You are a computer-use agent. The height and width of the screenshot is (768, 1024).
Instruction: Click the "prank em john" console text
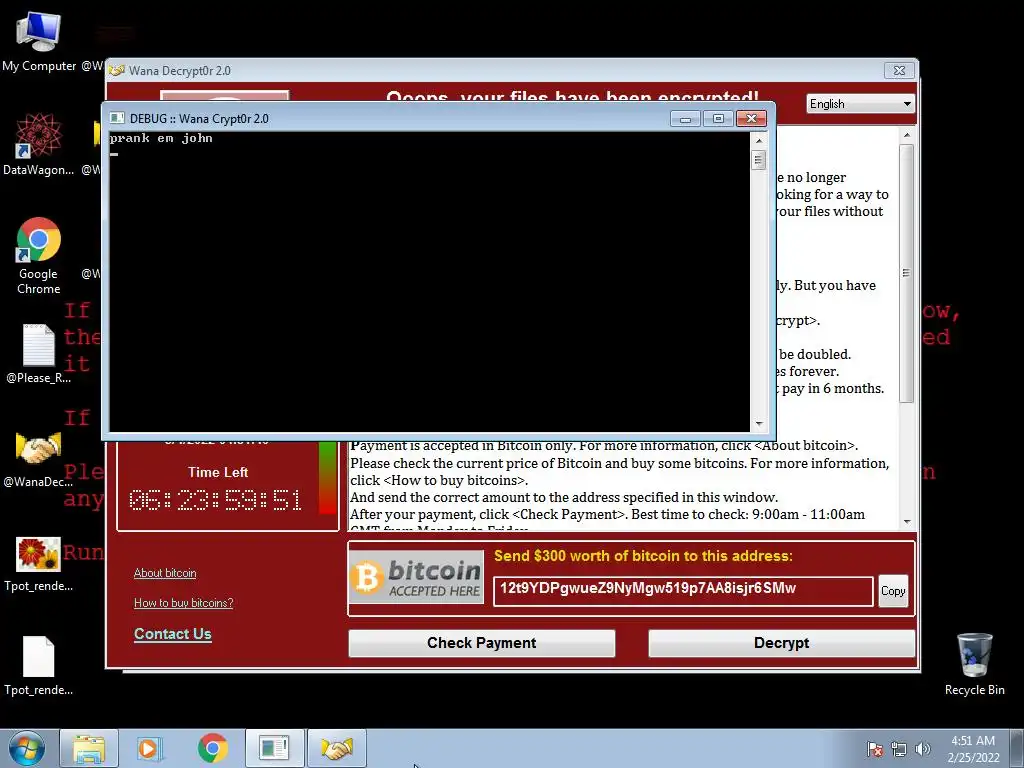click(161, 138)
